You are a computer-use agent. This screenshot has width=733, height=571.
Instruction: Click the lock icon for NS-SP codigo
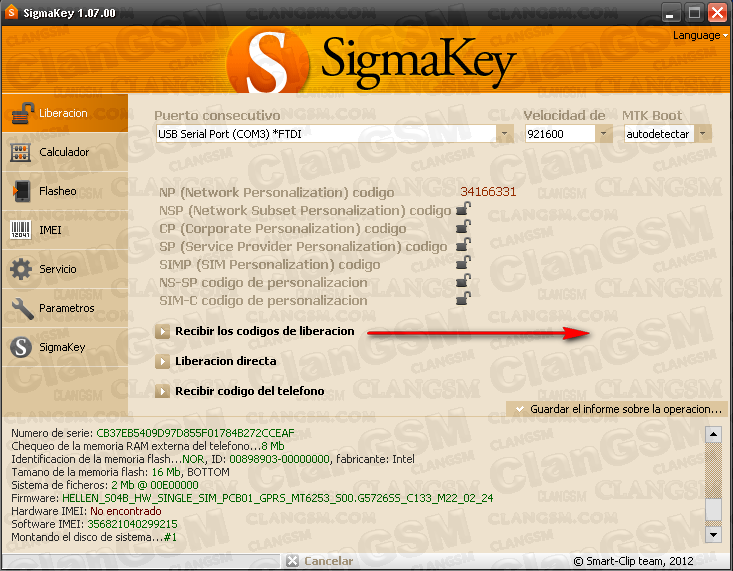coord(463,281)
